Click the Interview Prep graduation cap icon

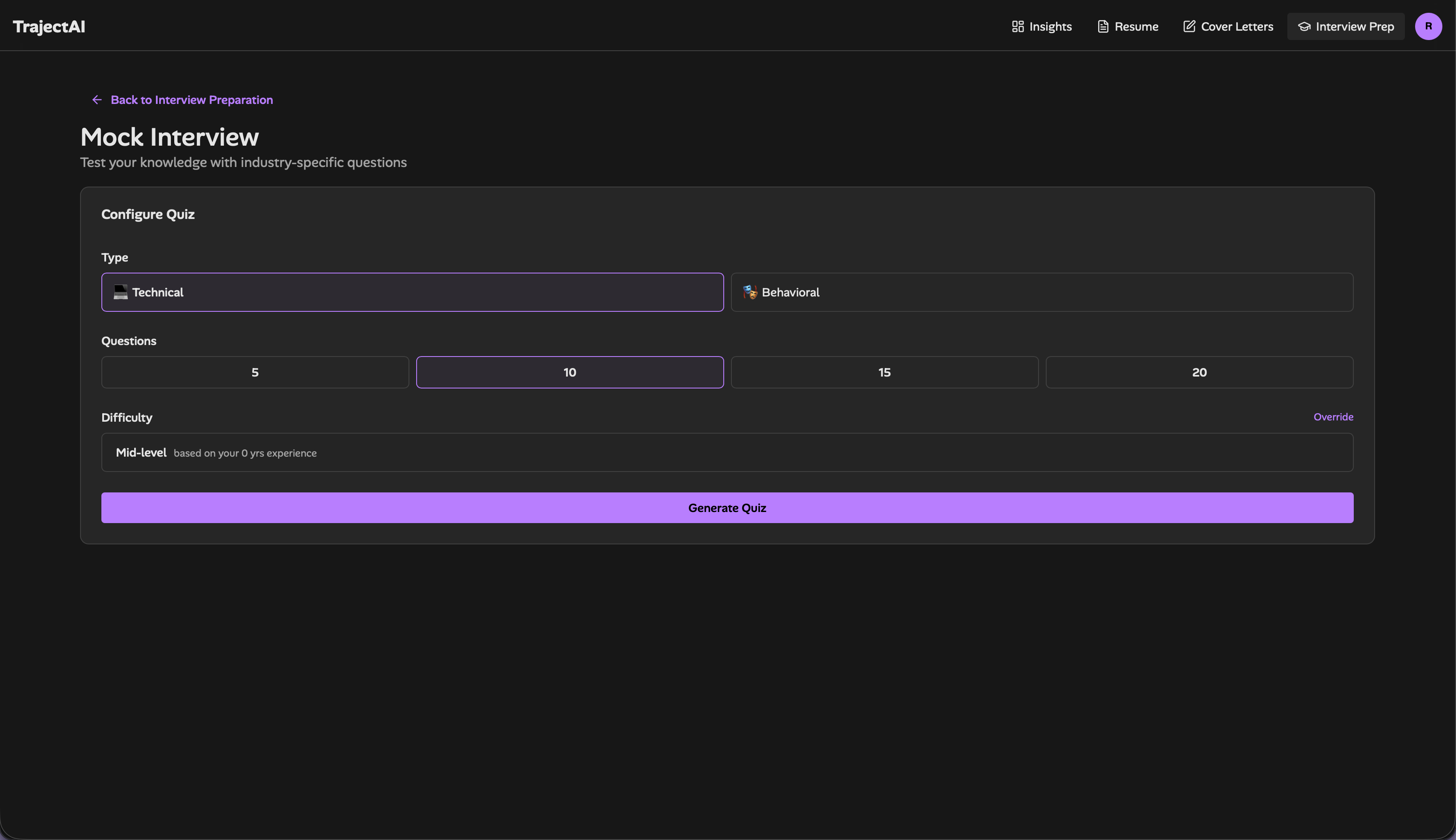[x=1304, y=26]
